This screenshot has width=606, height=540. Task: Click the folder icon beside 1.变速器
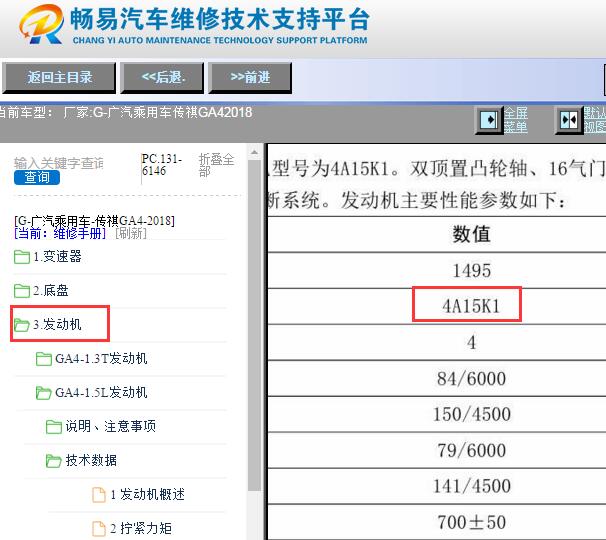tap(22, 257)
